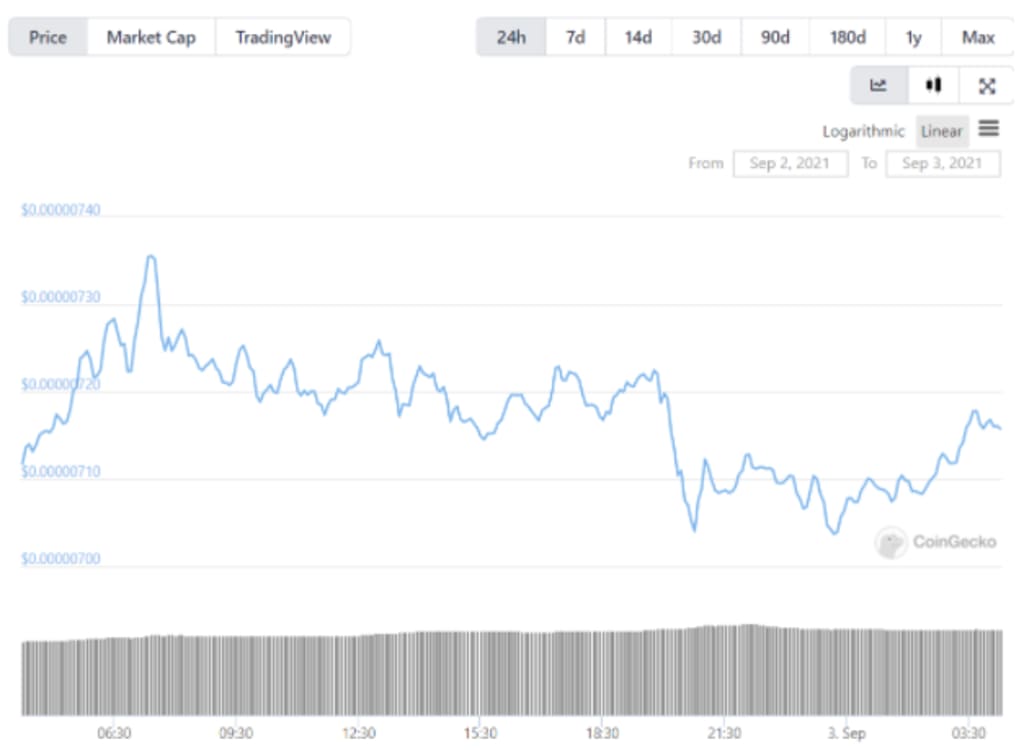Choose the 24h time range
Image resolution: width=1024 pixels, height=750 pixels.
(511, 37)
